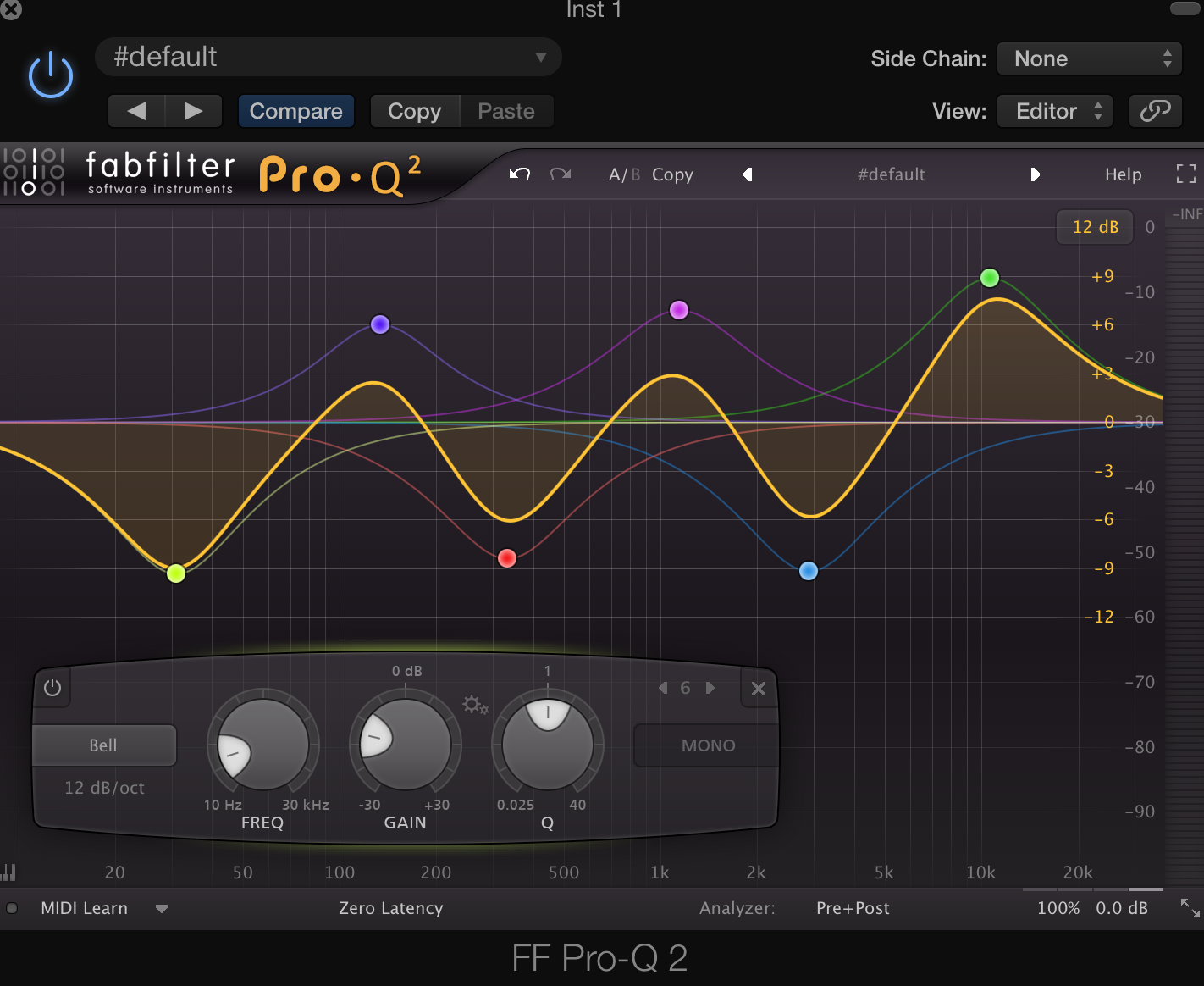This screenshot has height=986, width=1204.
Task: Go to next setting with right arrow button
Action: click(x=194, y=111)
